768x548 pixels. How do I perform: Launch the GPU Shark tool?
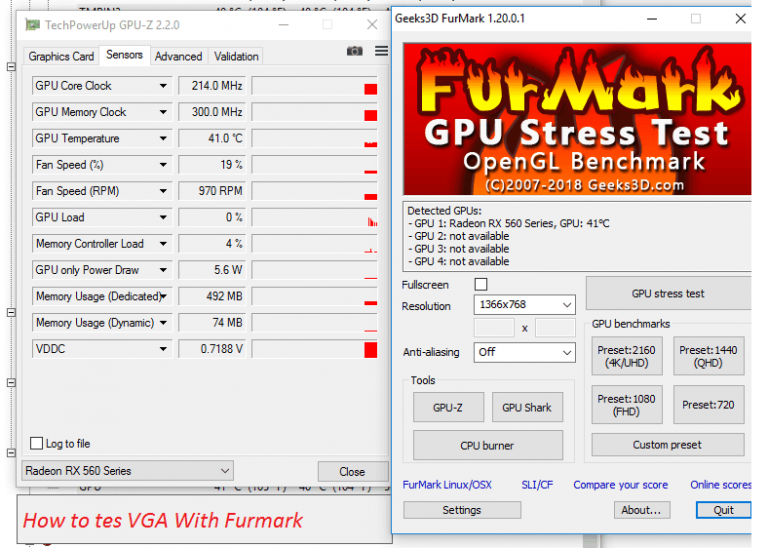point(527,407)
